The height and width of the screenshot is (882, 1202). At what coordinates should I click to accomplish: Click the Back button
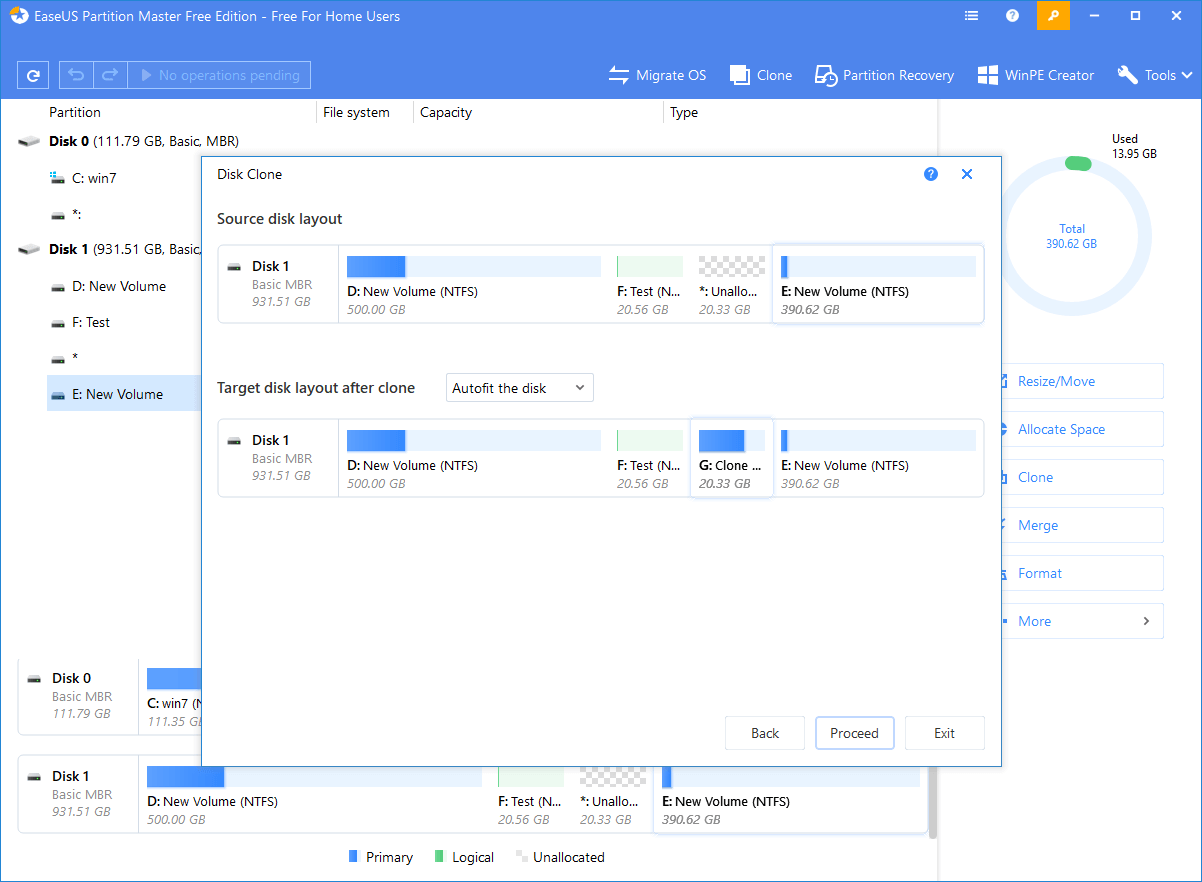click(765, 733)
